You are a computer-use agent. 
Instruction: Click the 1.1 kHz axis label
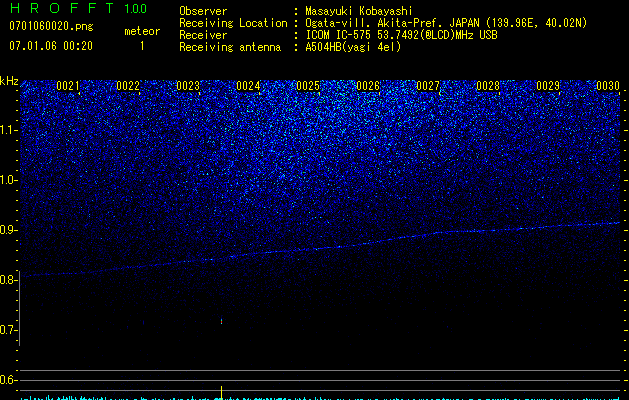8,130
